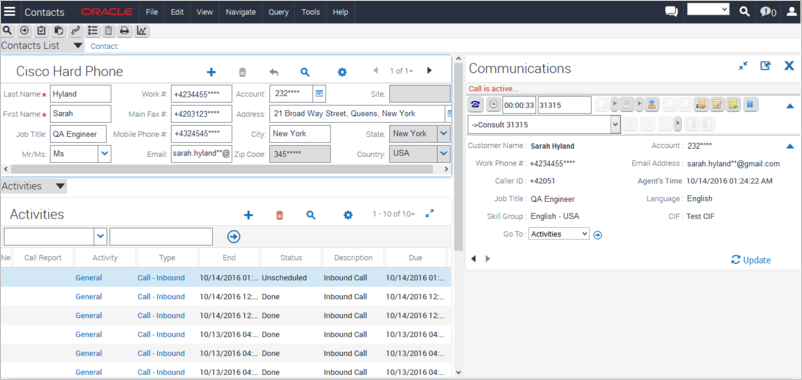This screenshot has height=380, width=802.
Task: Click the phone number field showing 31315
Action: (x=564, y=105)
